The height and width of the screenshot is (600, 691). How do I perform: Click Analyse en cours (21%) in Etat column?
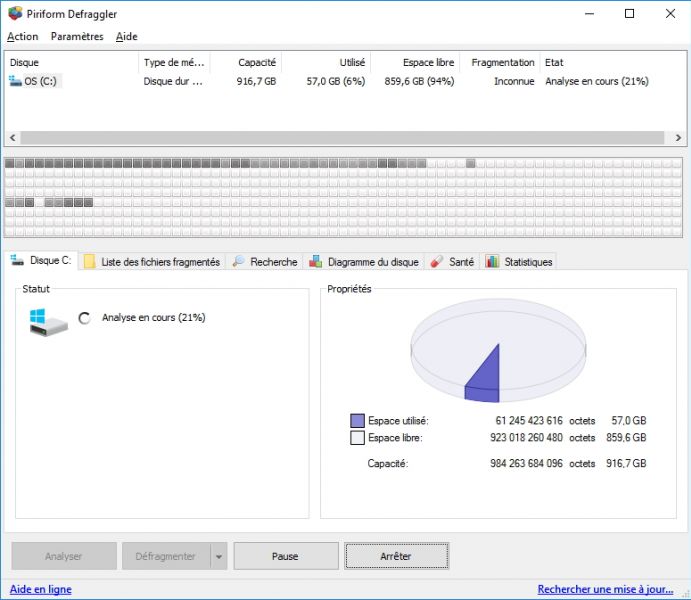[x=597, y=81]
